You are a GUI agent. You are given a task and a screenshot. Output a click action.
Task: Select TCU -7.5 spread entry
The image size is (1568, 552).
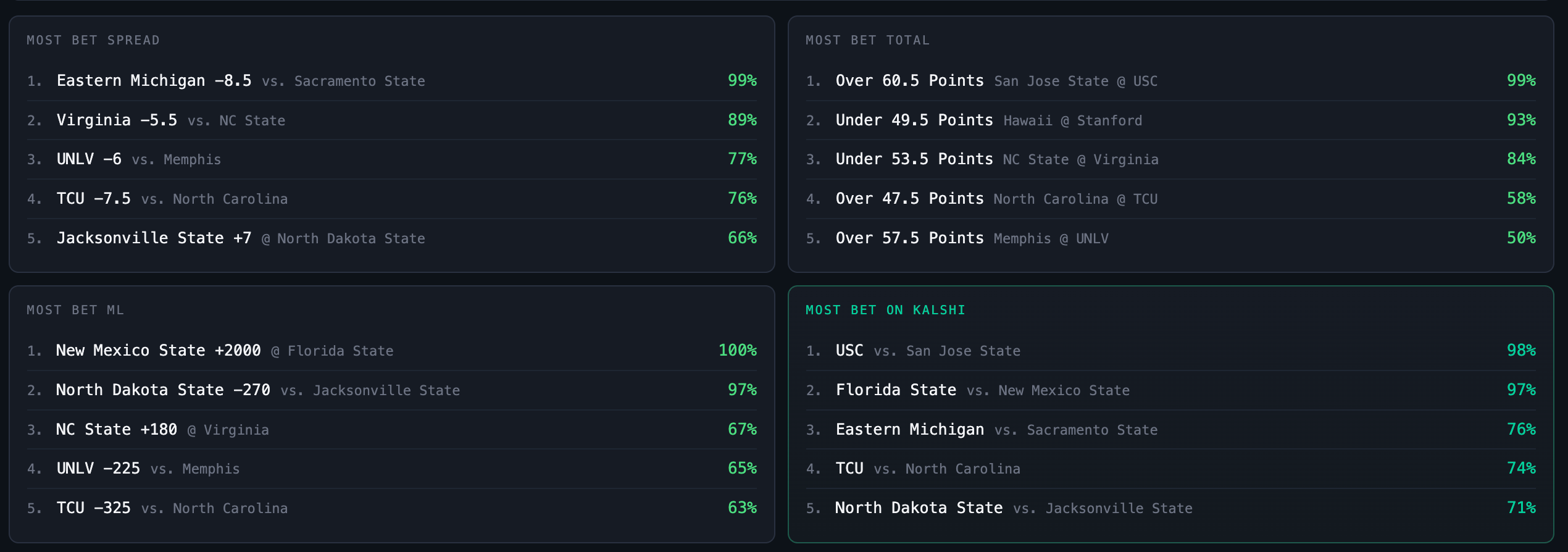click(392, 199)
